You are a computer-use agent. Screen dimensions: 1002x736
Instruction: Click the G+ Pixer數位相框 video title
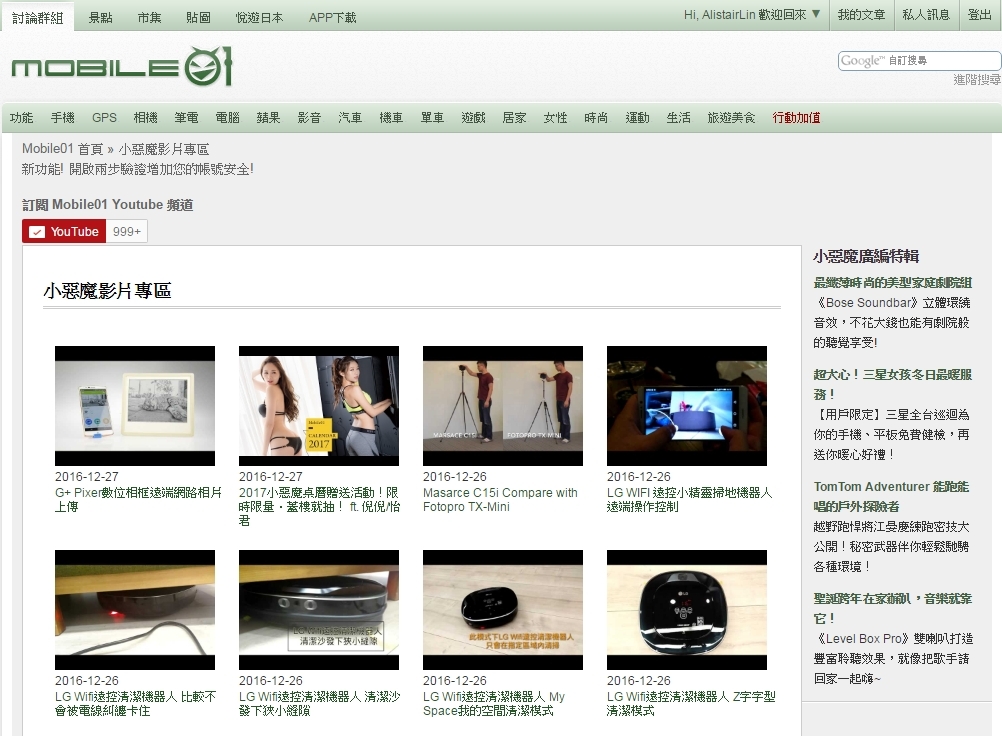(138, 500)
